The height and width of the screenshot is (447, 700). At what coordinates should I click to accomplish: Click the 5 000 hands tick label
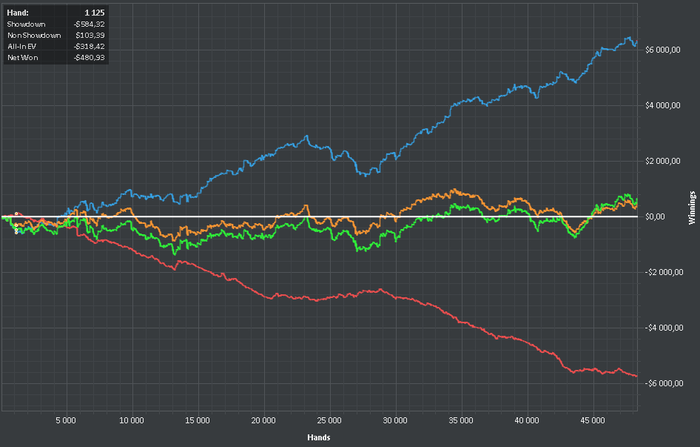66,421
